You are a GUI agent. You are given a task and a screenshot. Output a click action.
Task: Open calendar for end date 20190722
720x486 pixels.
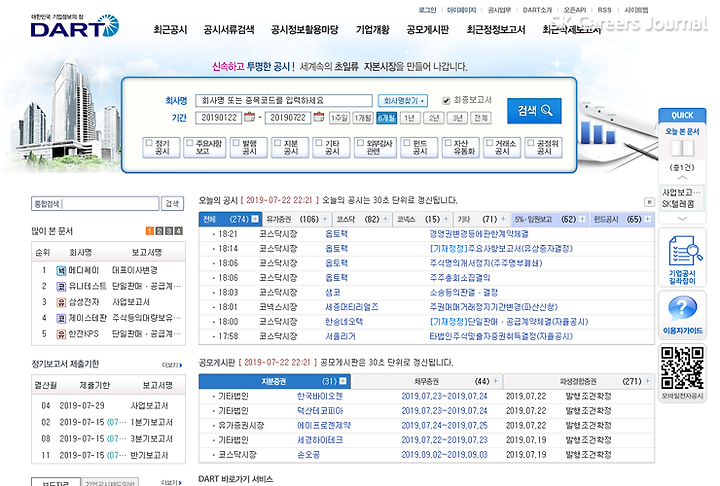(319, 117)
